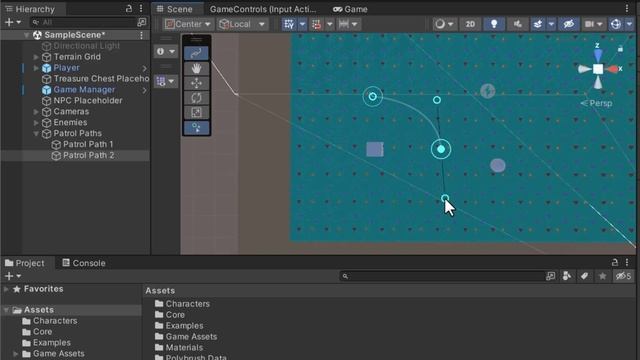The image size is (640, 360).
Task: Select the Hand view tool
Action: [x=196, y=68]
